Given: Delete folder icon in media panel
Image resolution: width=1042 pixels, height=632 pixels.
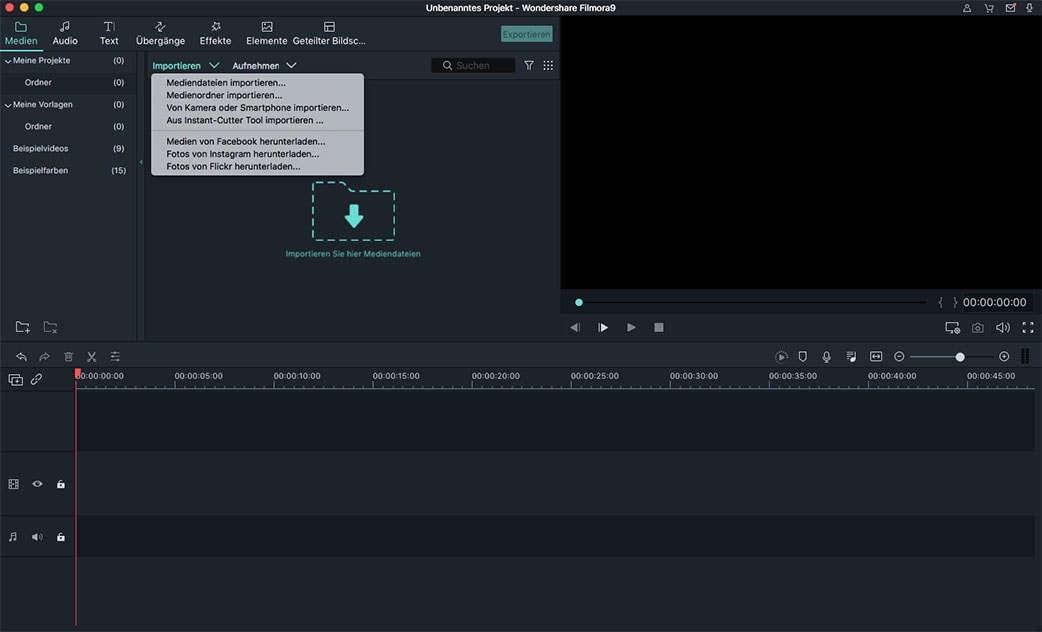Looking at the screenshot, I should 51,327.
